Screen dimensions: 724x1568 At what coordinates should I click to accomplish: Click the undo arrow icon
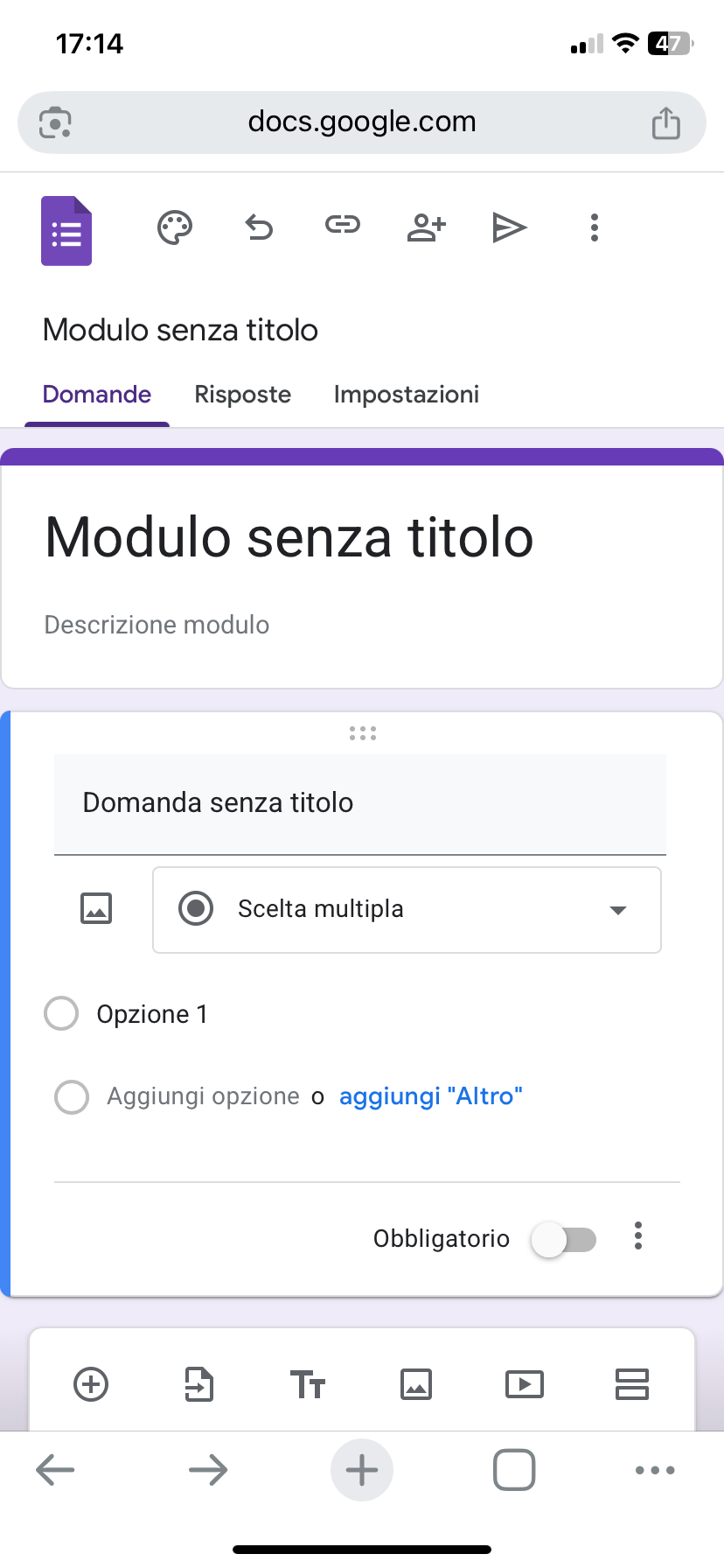[259, 227]
